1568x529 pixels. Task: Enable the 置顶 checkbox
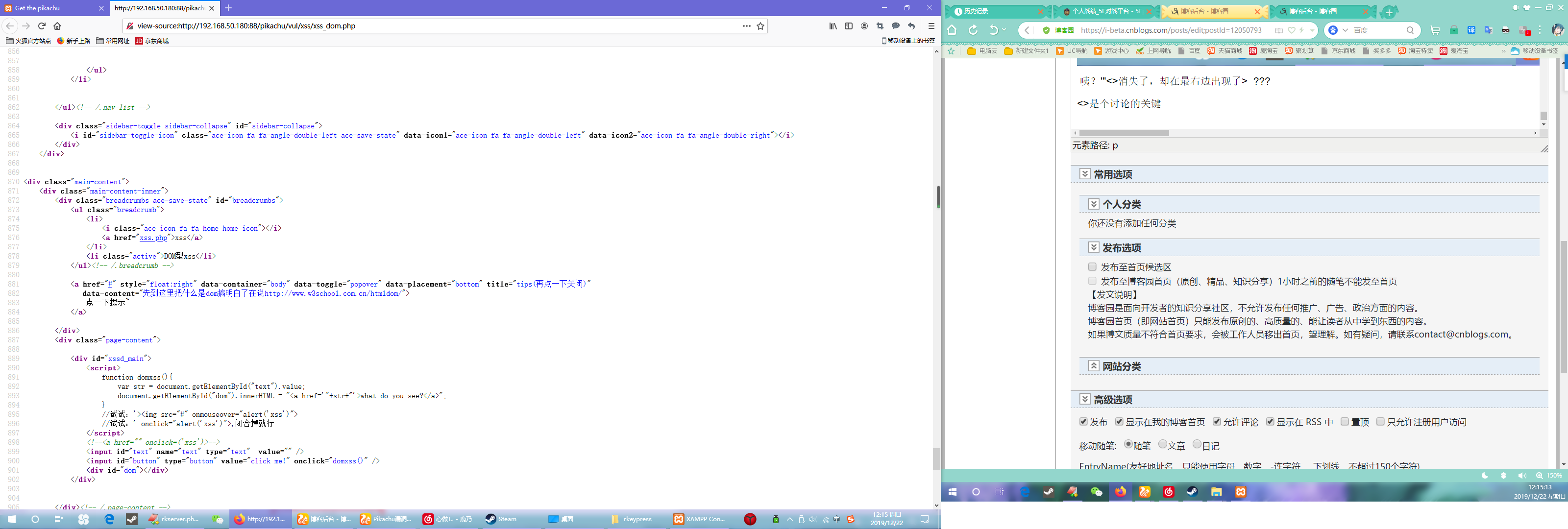point(1344,421)
